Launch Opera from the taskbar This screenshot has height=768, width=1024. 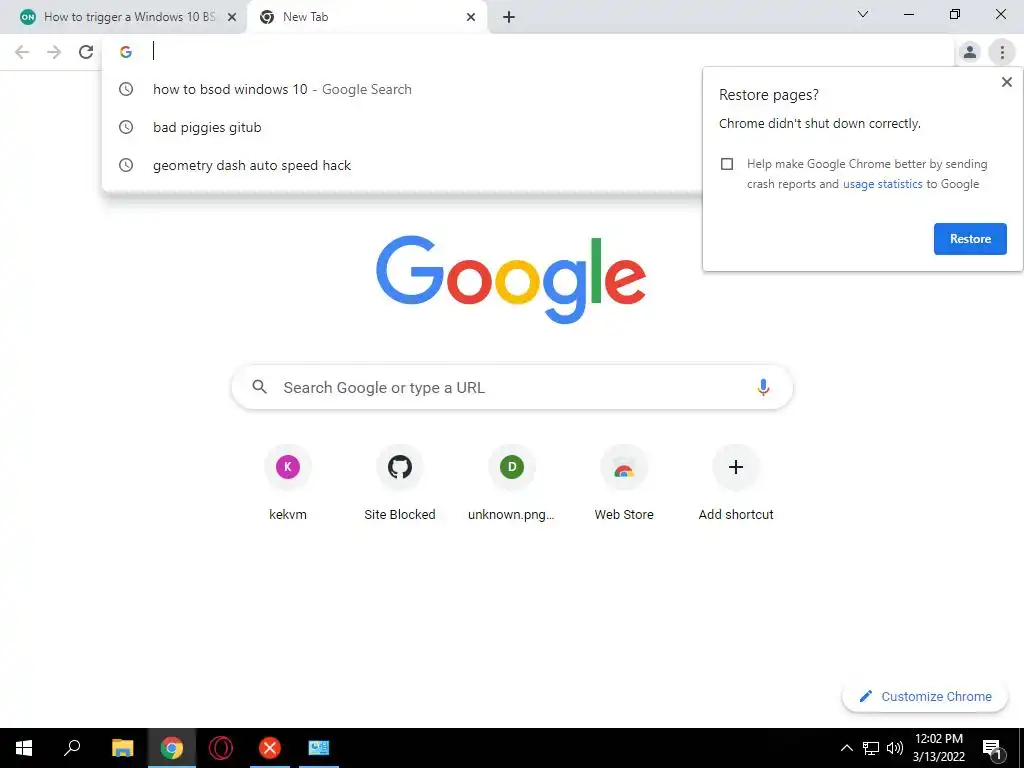coord(221,748)
